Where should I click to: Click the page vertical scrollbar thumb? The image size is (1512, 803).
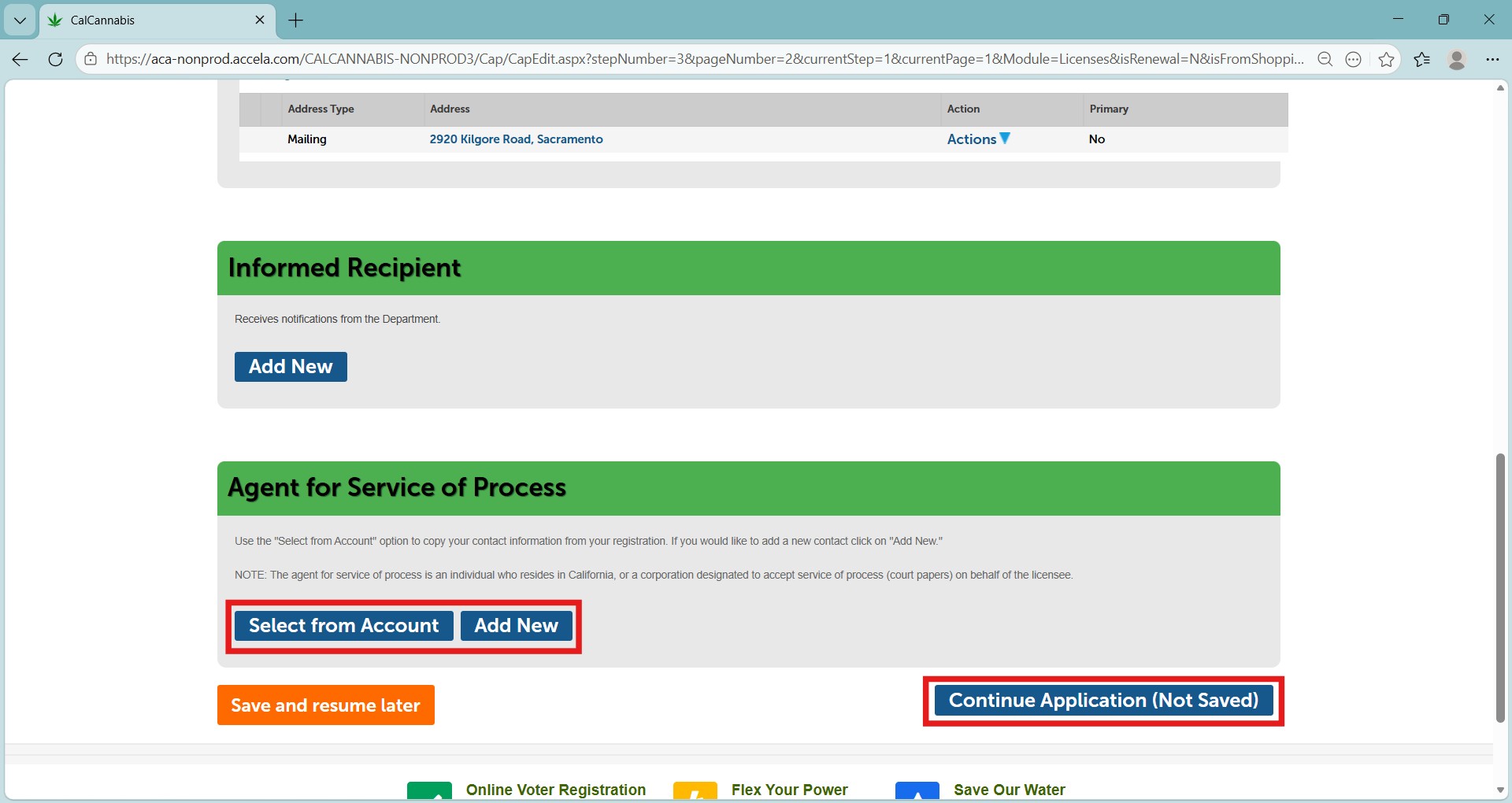(x=1500, y=588)
